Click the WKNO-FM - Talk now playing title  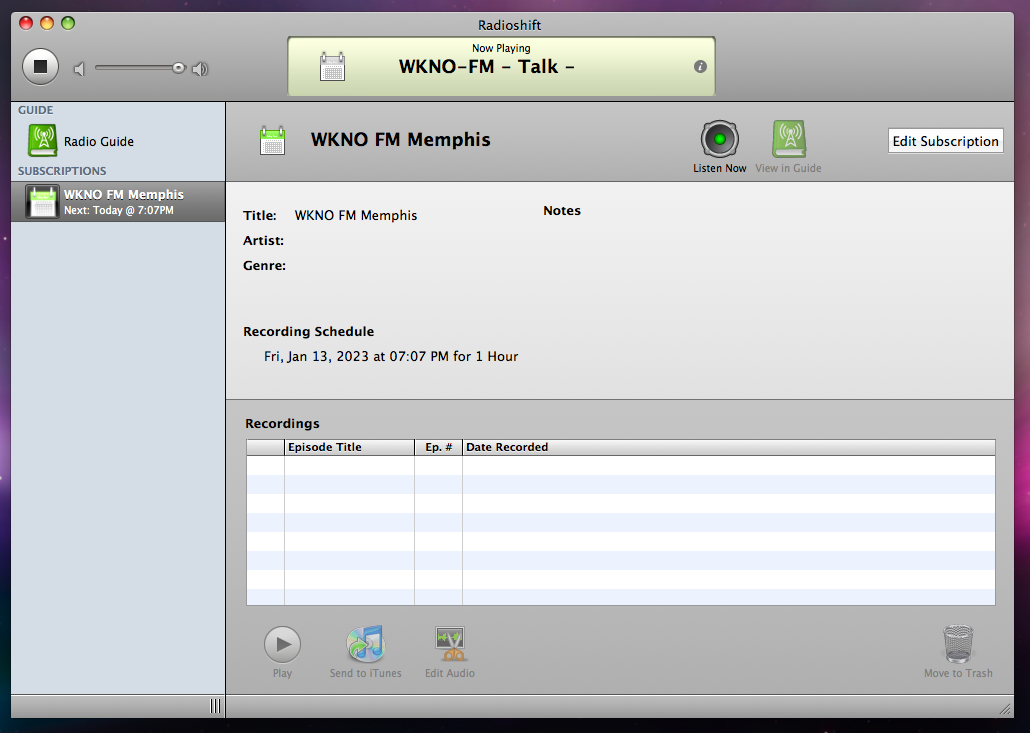[487, 66]
